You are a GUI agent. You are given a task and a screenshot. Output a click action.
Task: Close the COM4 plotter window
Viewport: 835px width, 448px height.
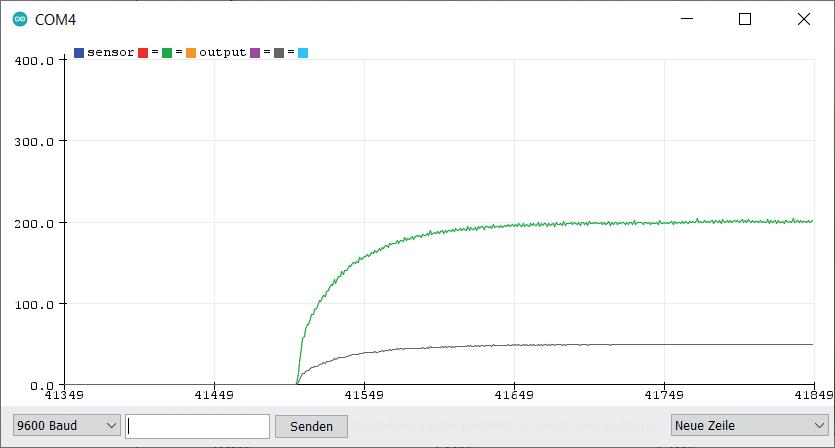pos(804,19)
